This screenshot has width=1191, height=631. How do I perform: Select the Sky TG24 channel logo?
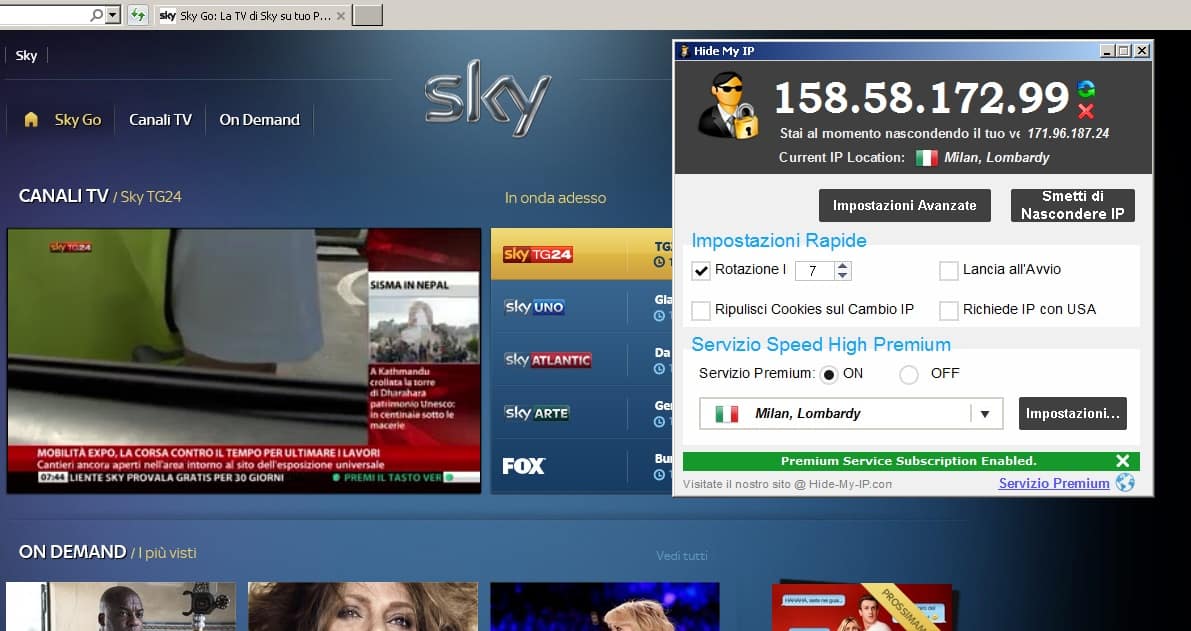click(x=537, y=254)
